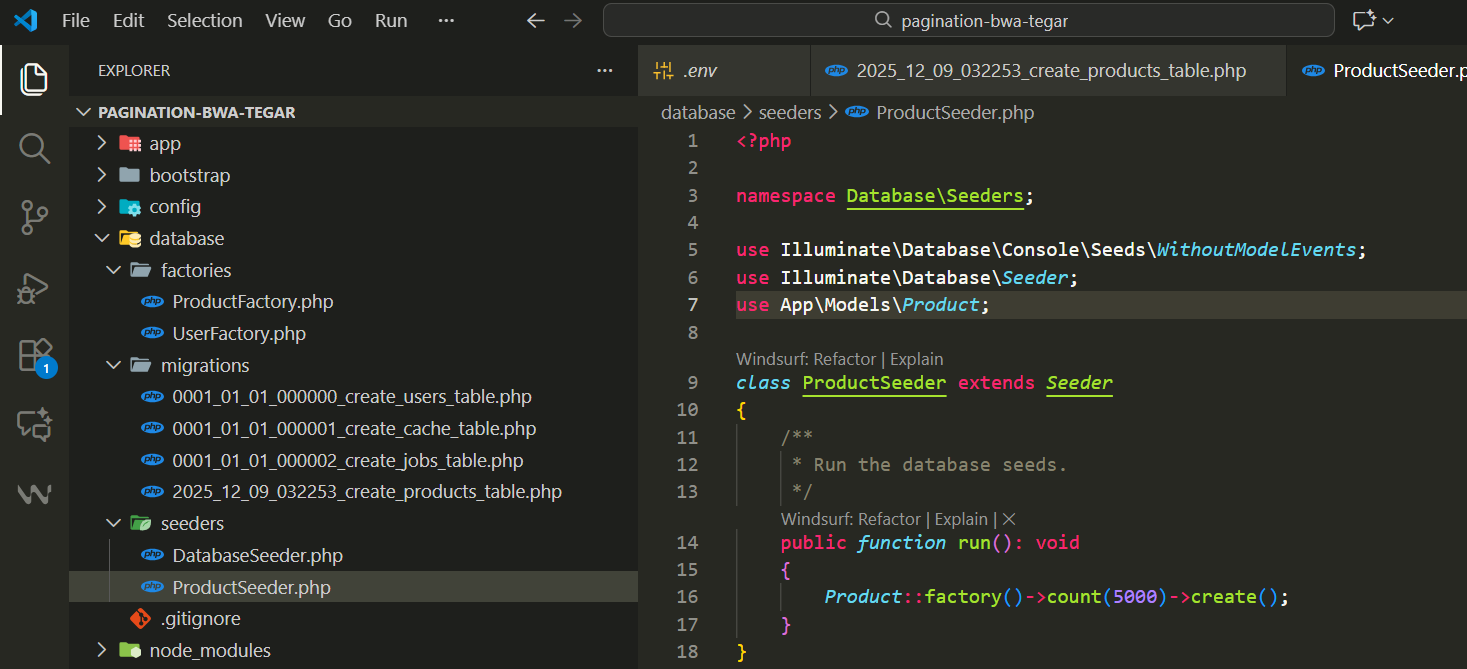Screen dimensions: 1467x669
Task: Click Refactor code lens above class ProductSeeder
Action: pyautogui.click(x=846, y=359)
